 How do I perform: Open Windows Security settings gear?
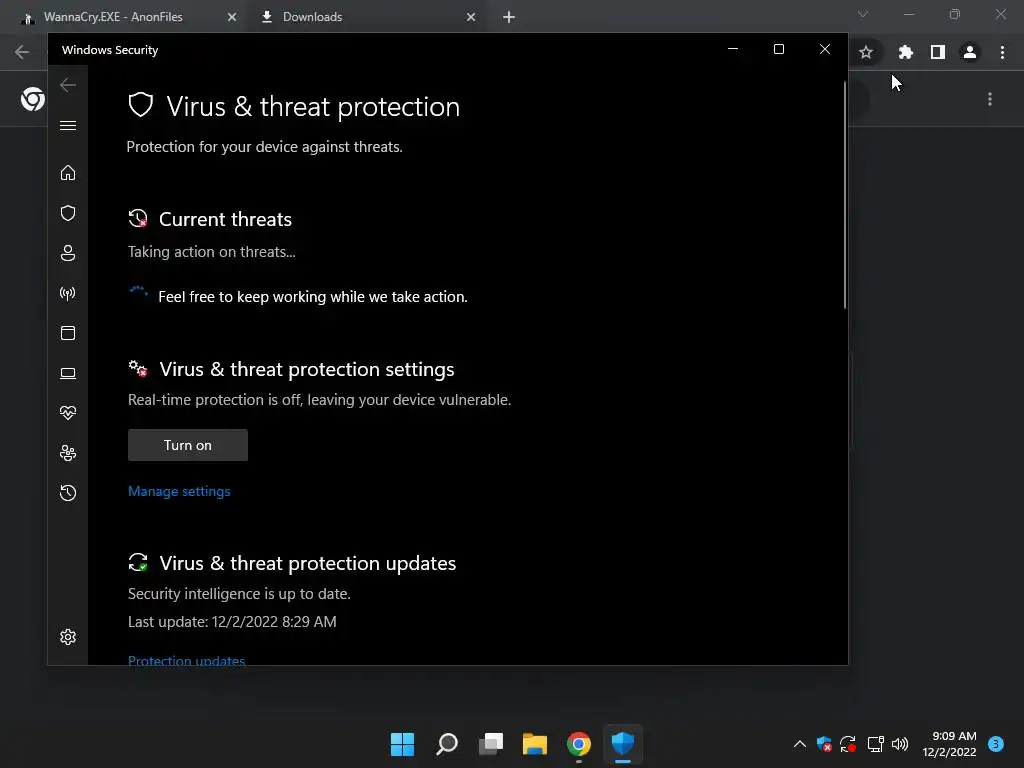[68, 637]
